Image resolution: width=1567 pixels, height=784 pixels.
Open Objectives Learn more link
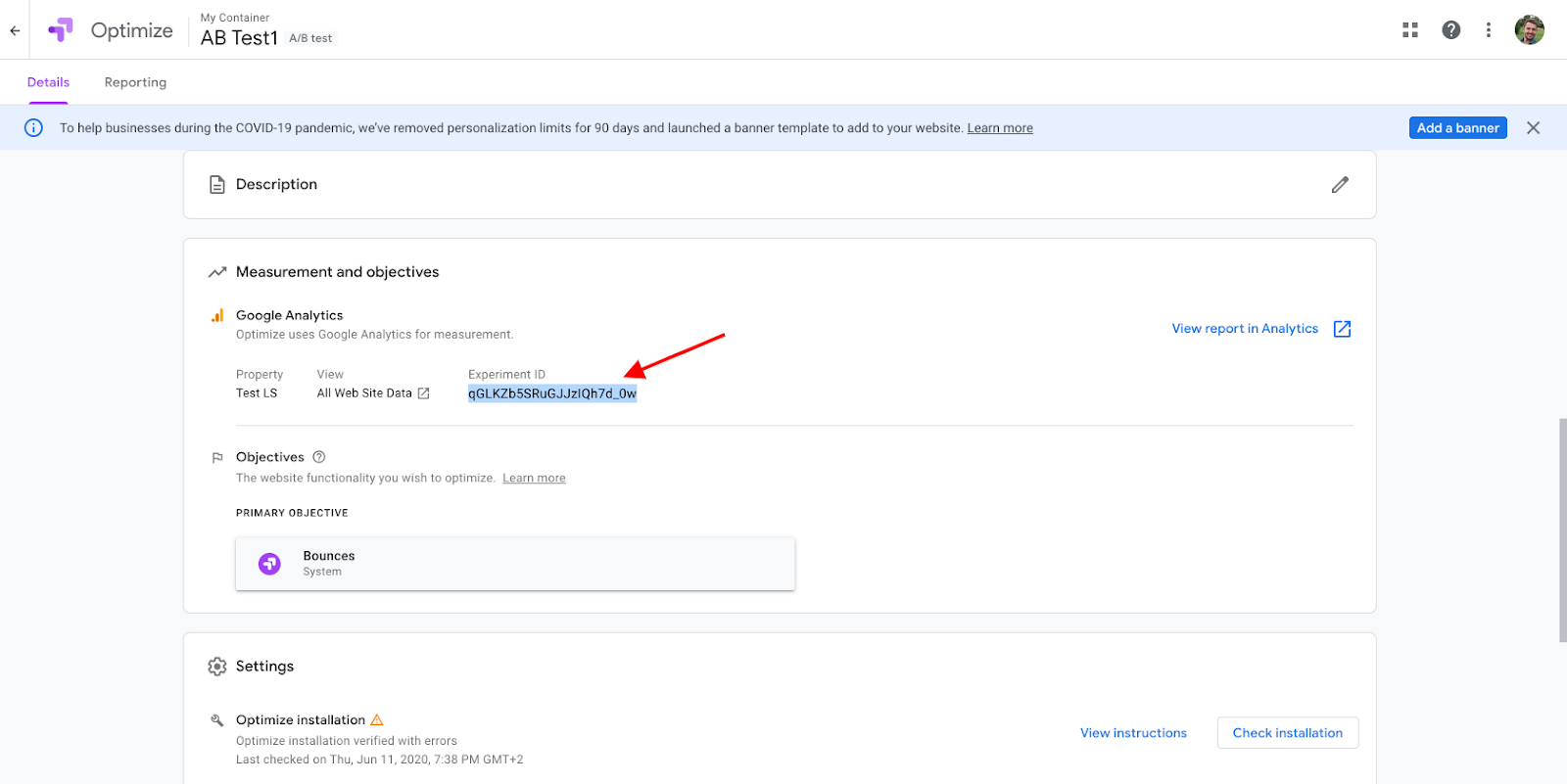tap(534, 478)
